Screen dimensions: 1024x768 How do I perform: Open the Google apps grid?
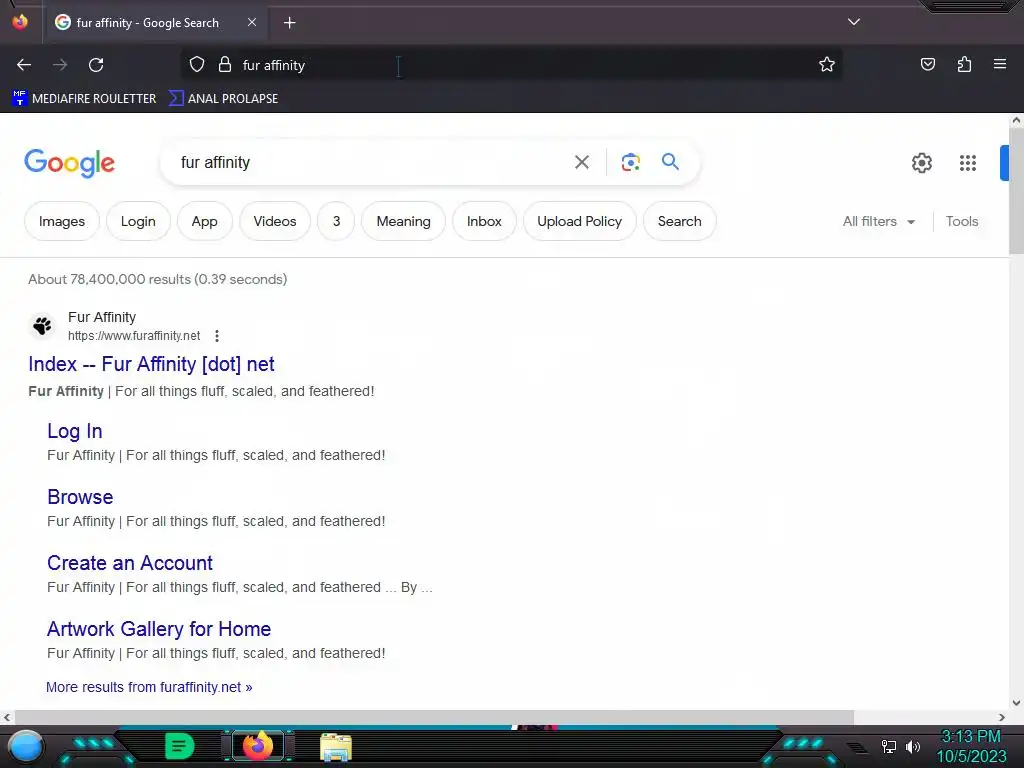968,163
